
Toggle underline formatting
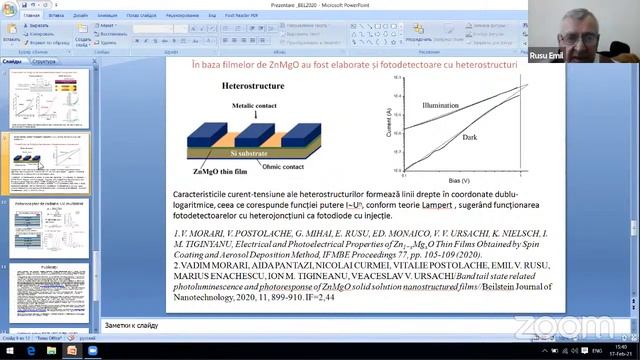pos(155,41)
